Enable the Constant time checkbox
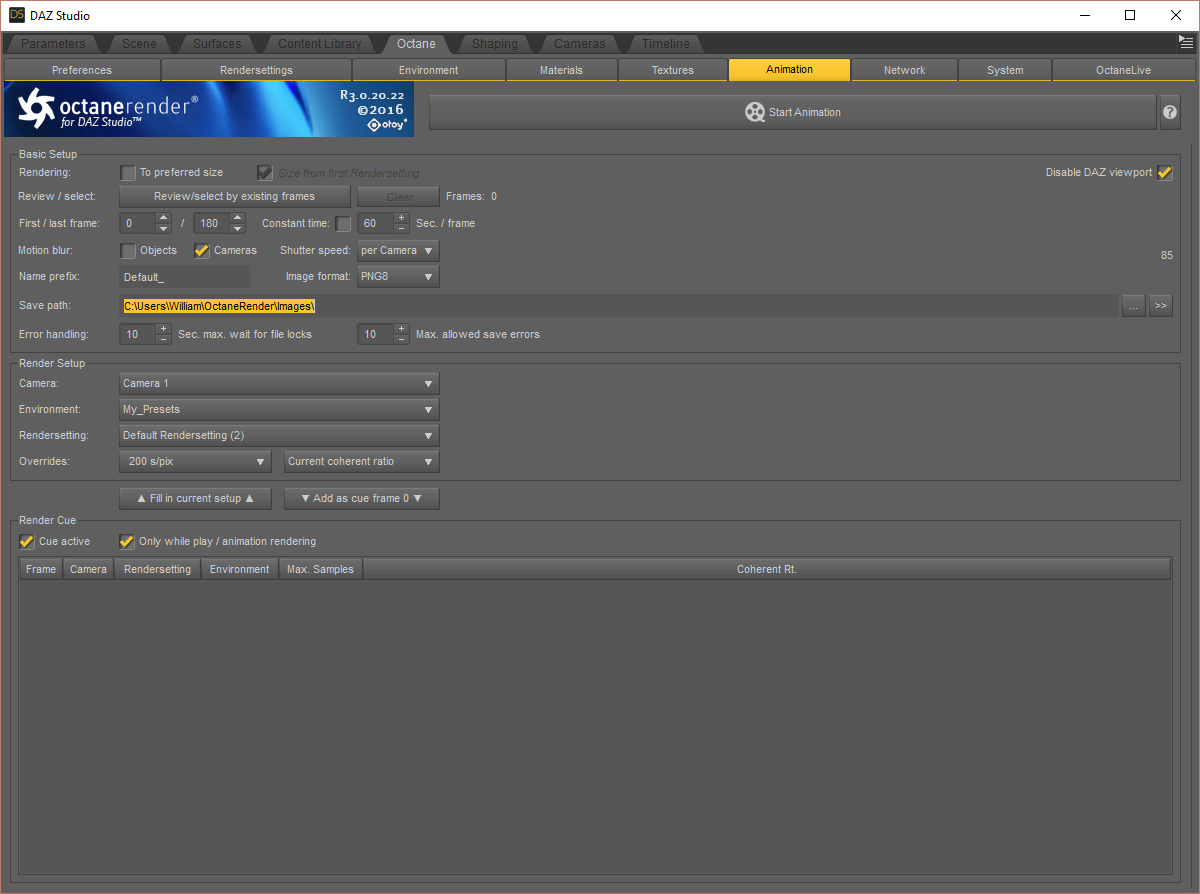The width and height of the screenshot is (1200, 894). pos(343,224)
